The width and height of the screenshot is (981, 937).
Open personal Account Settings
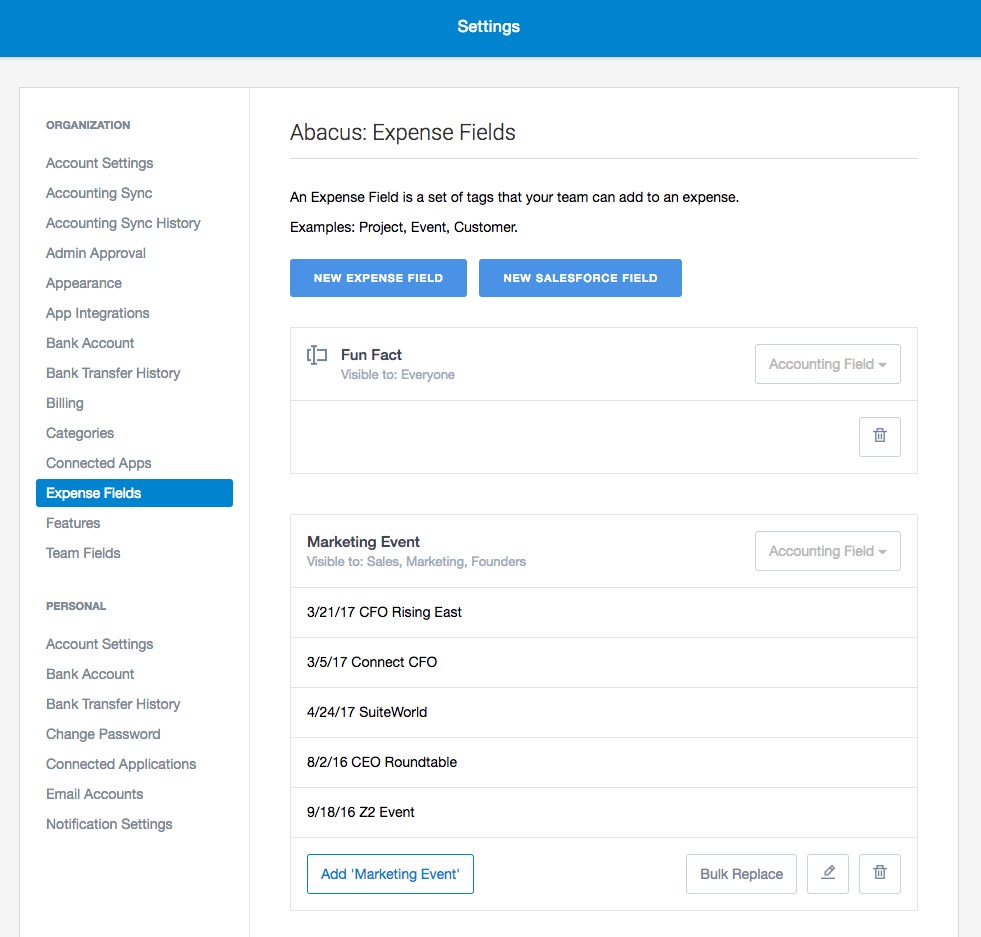[99, 644]
